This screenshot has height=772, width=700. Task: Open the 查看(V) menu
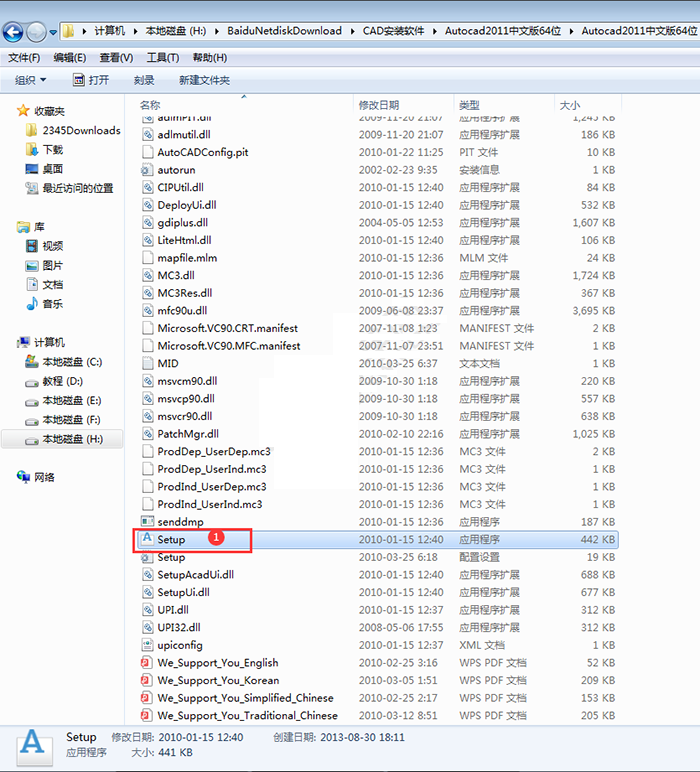pyautogui.click(x=116, y=58)
